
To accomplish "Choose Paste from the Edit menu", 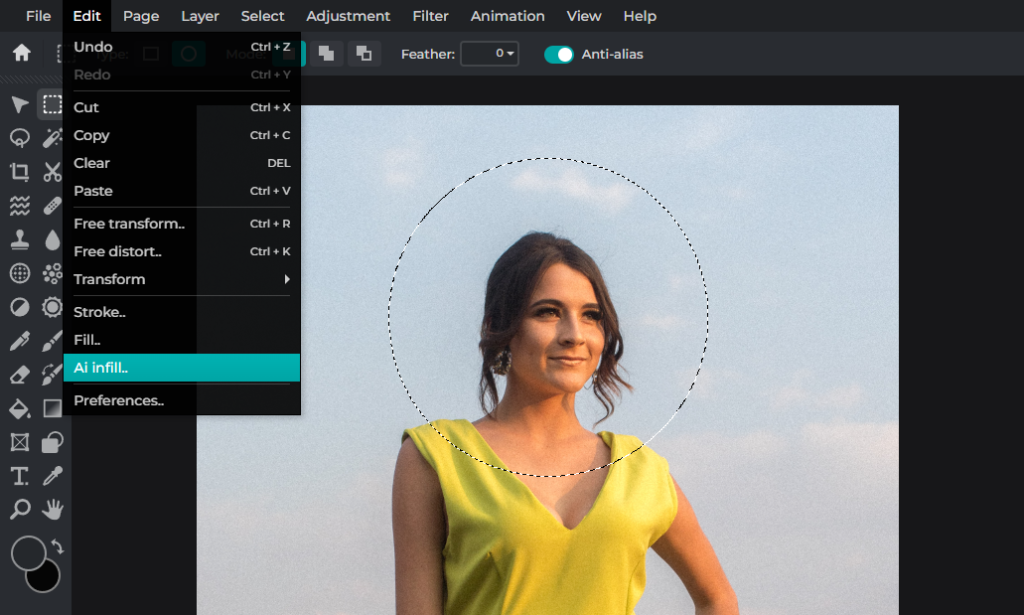I will tap(182, 191).
